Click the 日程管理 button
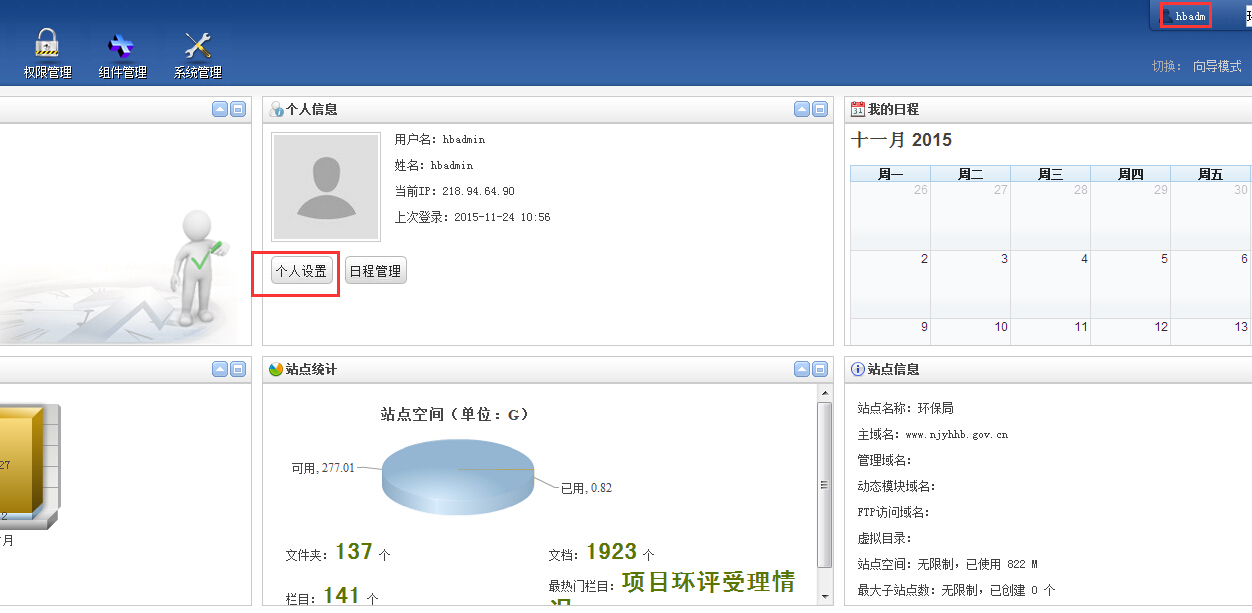Image resolution: width=1252 pixels, height=613 pixels. point(376,271)
